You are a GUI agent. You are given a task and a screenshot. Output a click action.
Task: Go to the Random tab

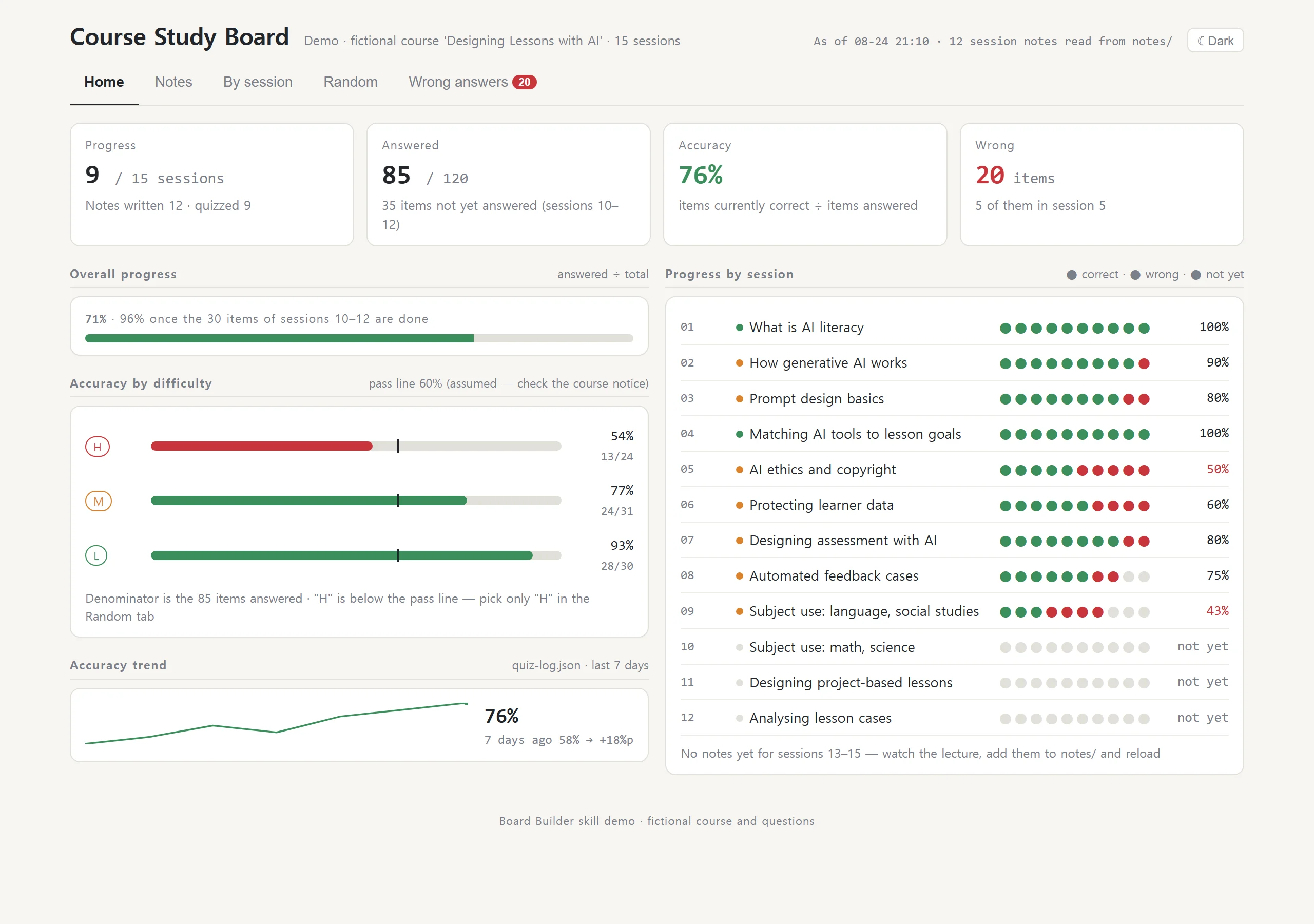(350, 82)
